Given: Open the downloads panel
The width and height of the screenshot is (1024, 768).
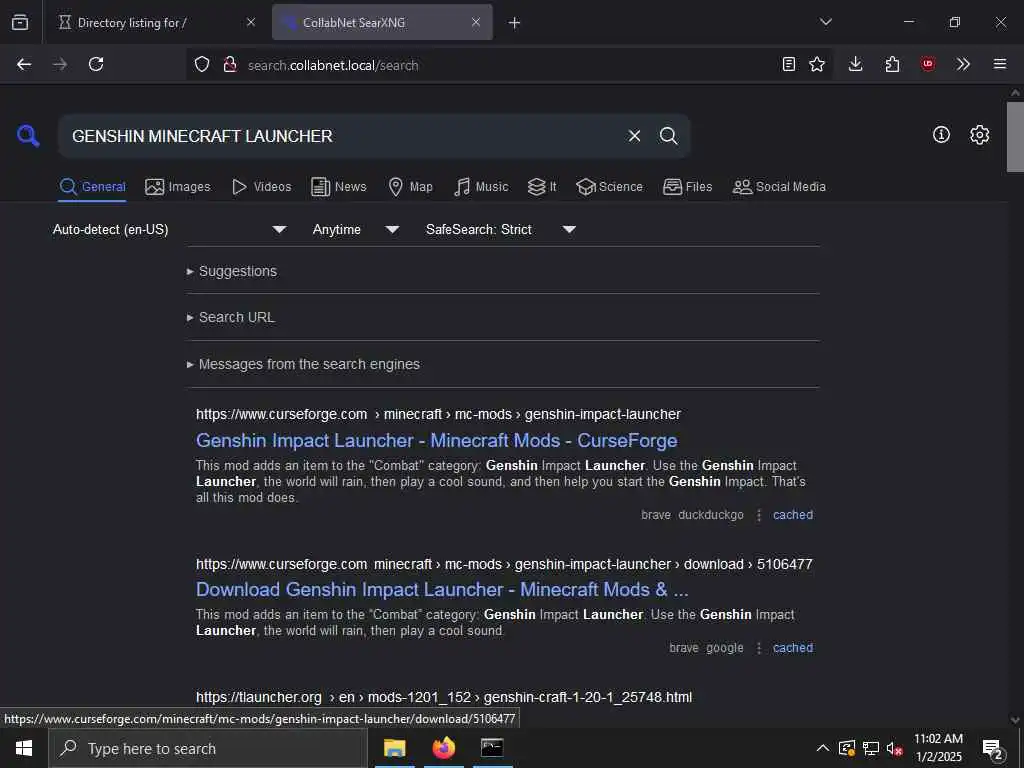Looking at the screenshot, I should (x=856, y=64).
